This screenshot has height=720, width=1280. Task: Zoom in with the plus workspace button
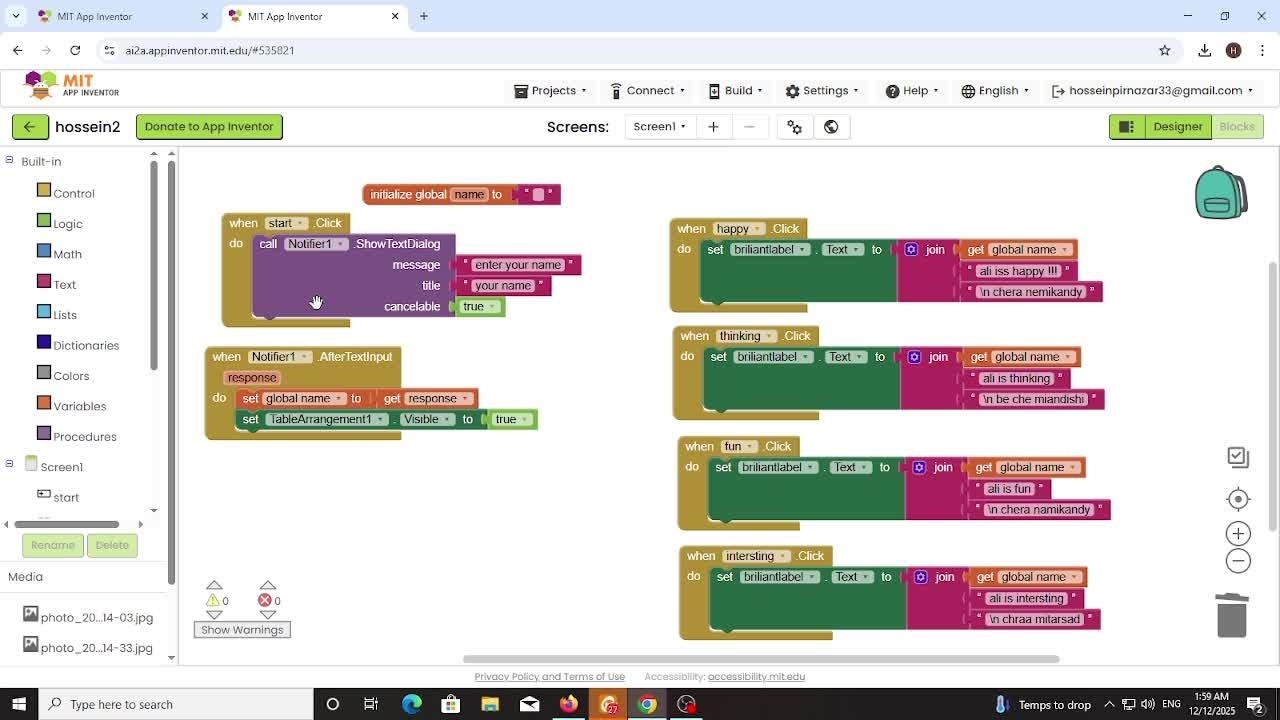tap(1238, 534)
